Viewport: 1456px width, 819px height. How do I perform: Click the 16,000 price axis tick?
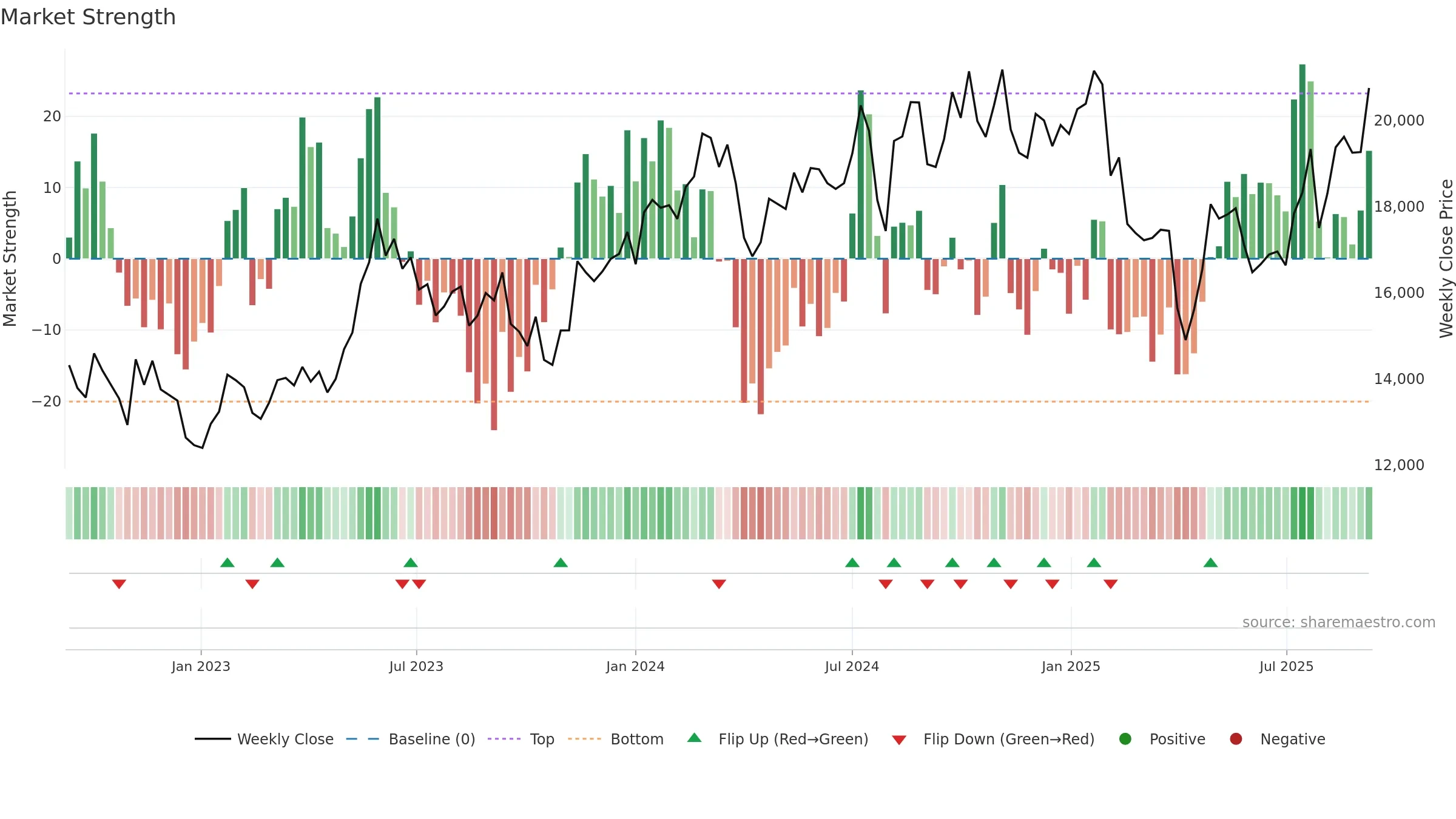[x=1399, y=293]
